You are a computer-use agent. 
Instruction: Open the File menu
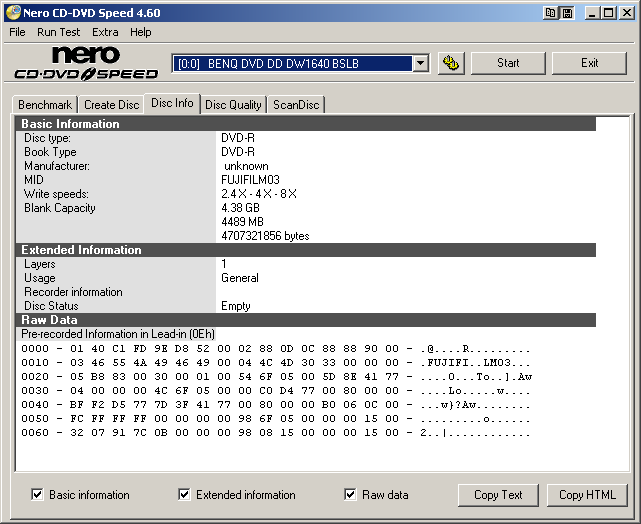[x=17, y=32]
